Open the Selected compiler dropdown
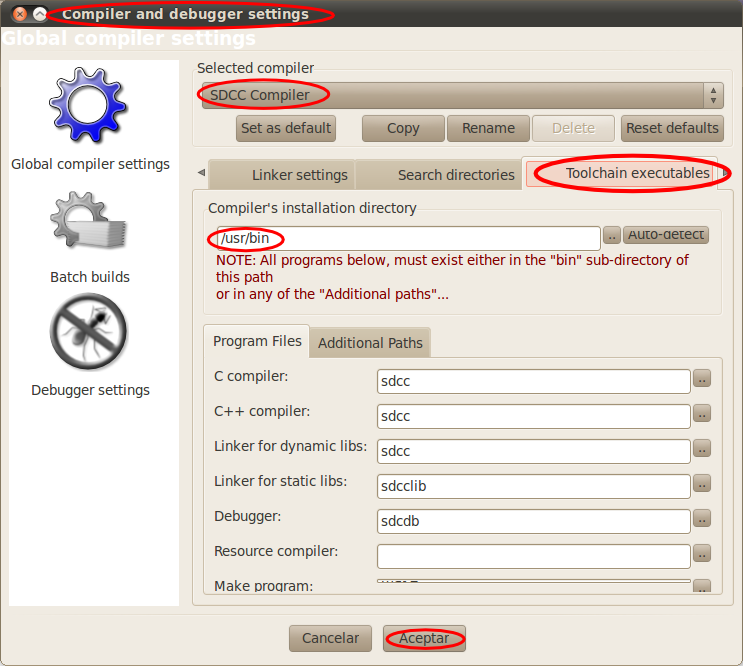This screenshot has width=743, height=666. point(460,96)
